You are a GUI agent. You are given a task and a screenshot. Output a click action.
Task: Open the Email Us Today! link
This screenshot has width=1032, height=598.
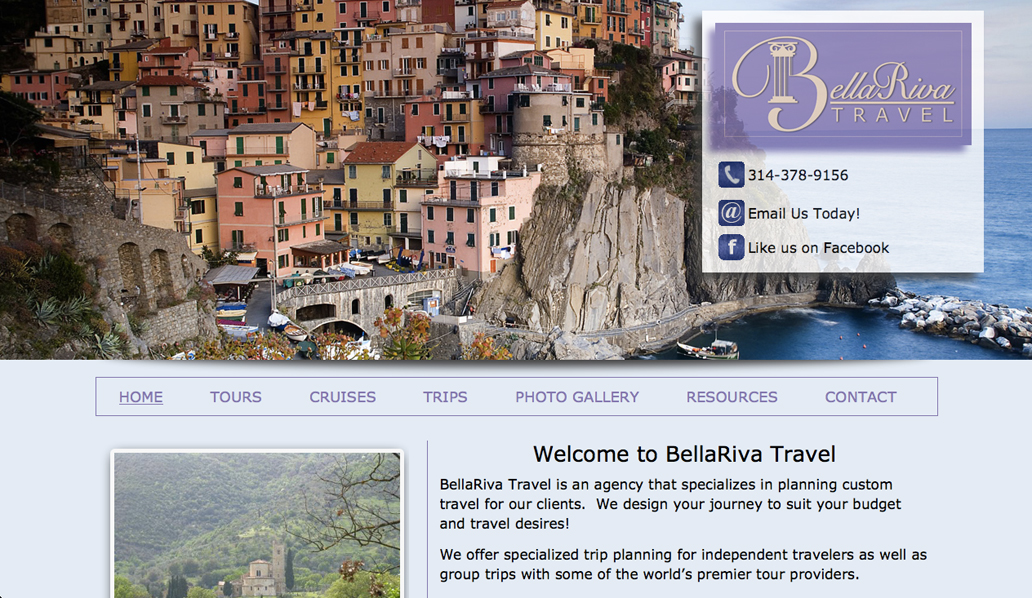804,214
